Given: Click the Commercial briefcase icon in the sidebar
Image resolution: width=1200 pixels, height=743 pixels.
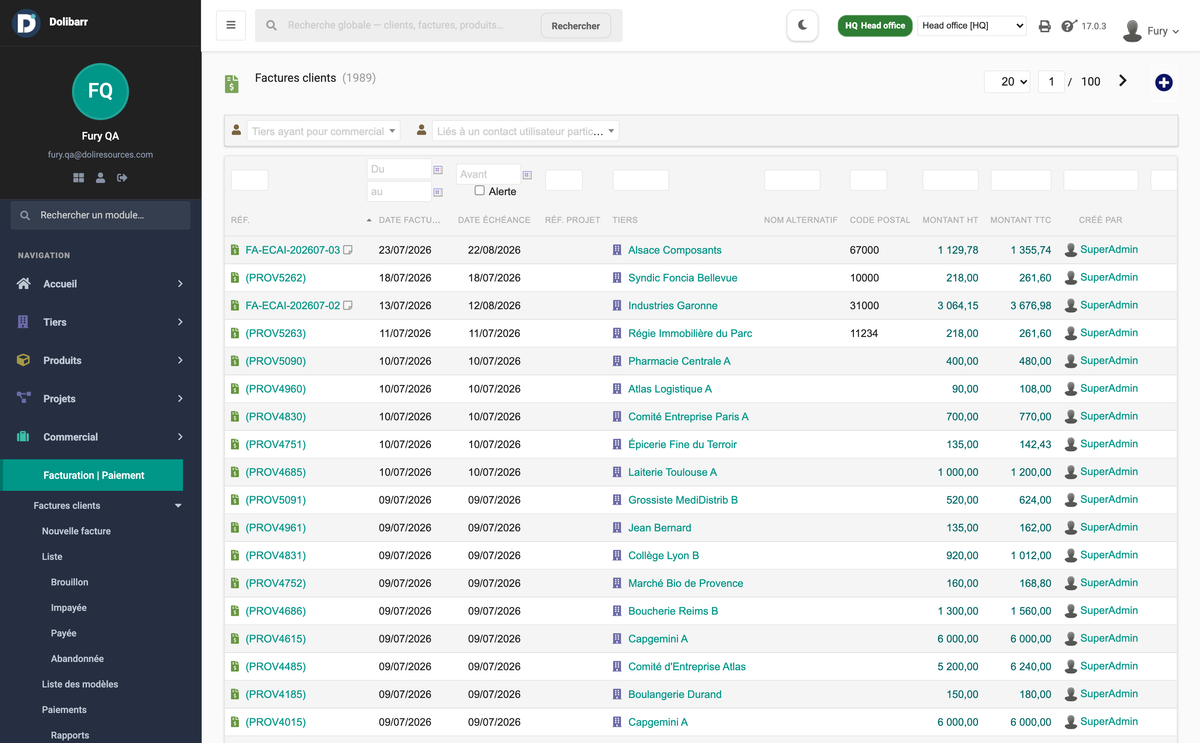Looking at the screenshot, I should click(x=23, y=437).
